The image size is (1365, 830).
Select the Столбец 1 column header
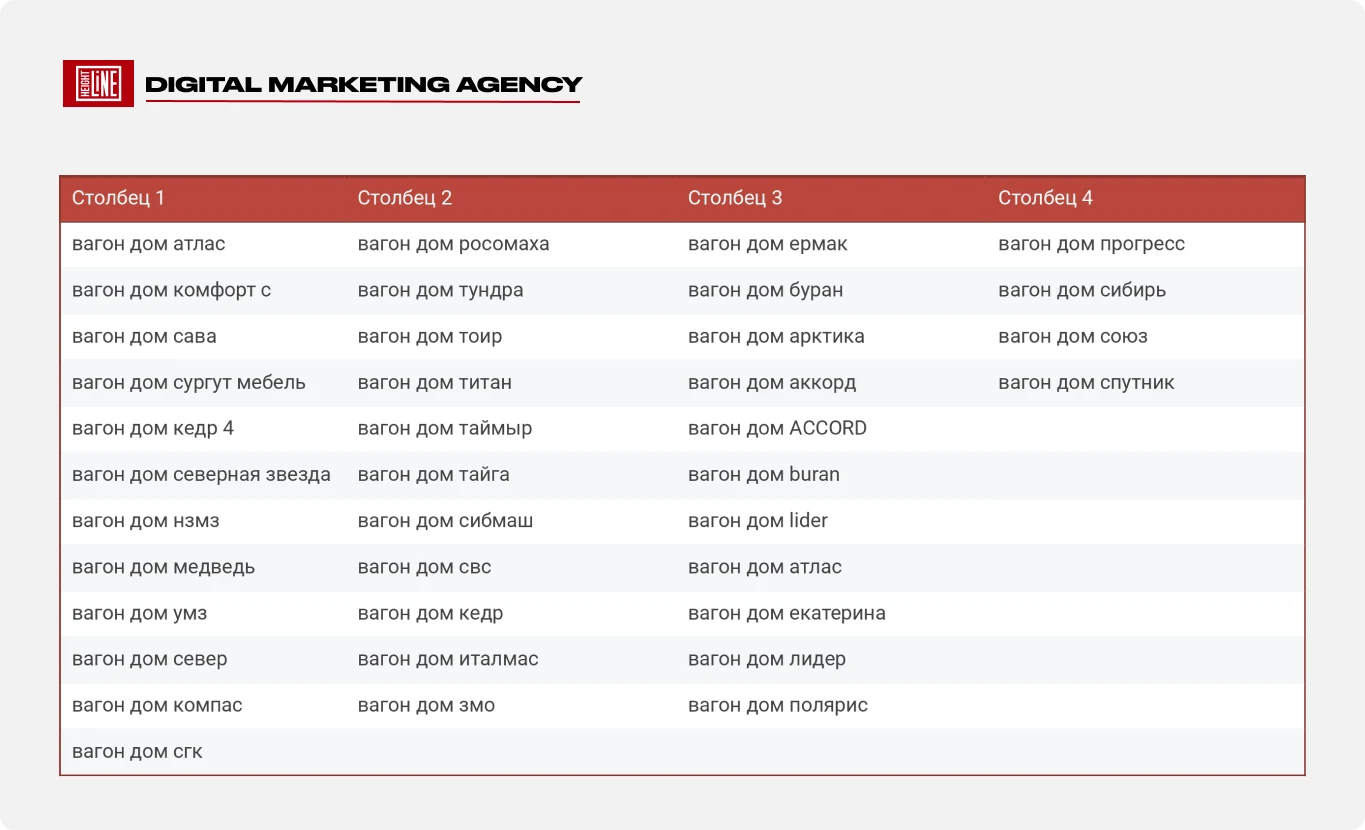118,198
